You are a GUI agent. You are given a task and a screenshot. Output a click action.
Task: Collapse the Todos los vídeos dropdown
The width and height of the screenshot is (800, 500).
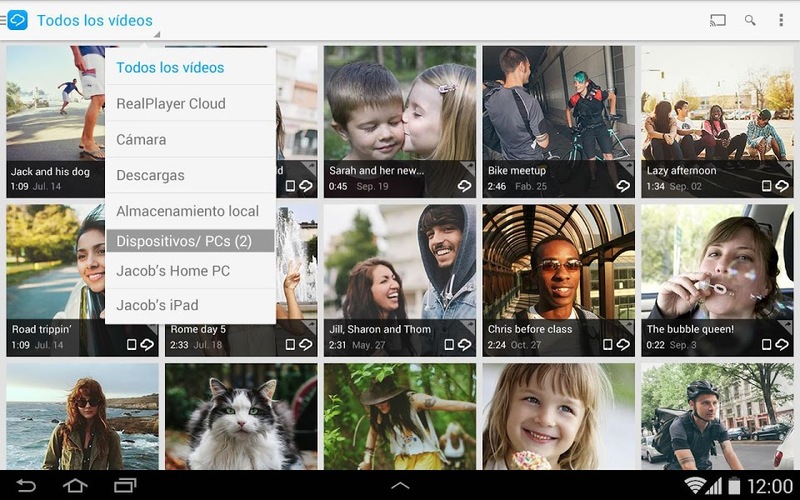96,21
